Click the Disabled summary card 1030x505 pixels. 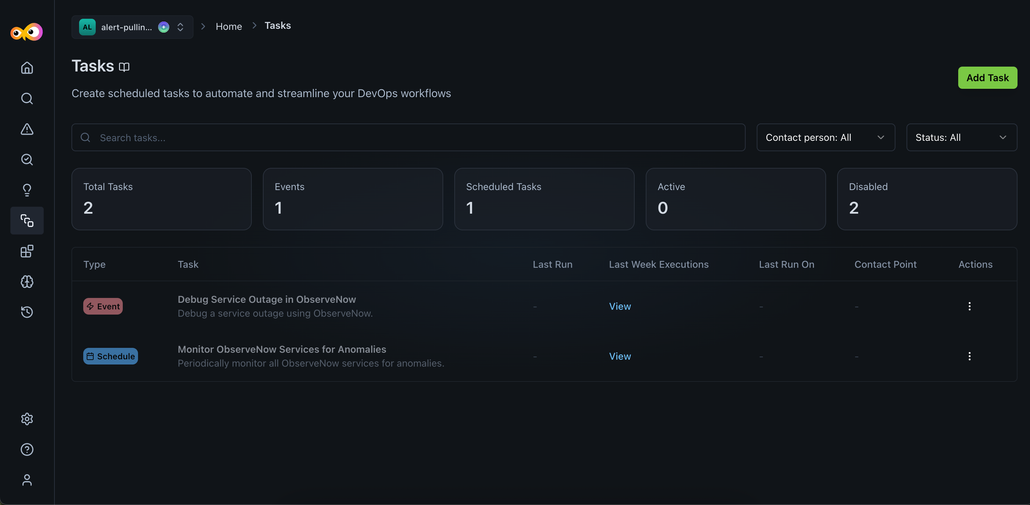pyautogui.click(x=928, y=199)
